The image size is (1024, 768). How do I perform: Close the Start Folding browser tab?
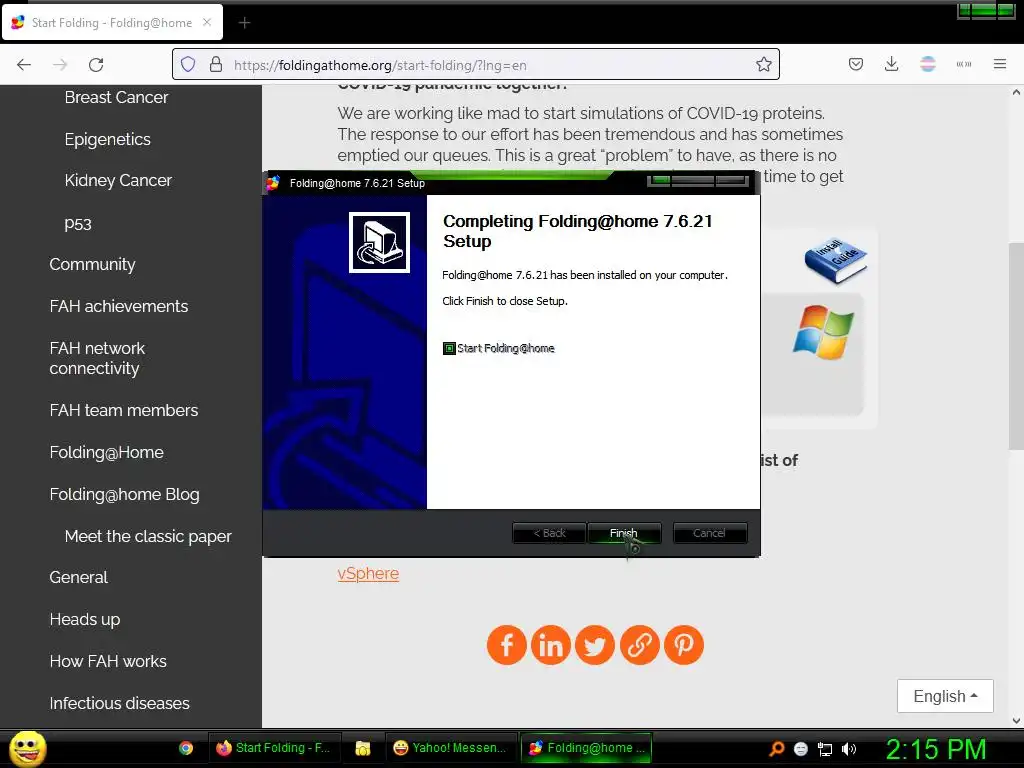[x=207, y=22]
